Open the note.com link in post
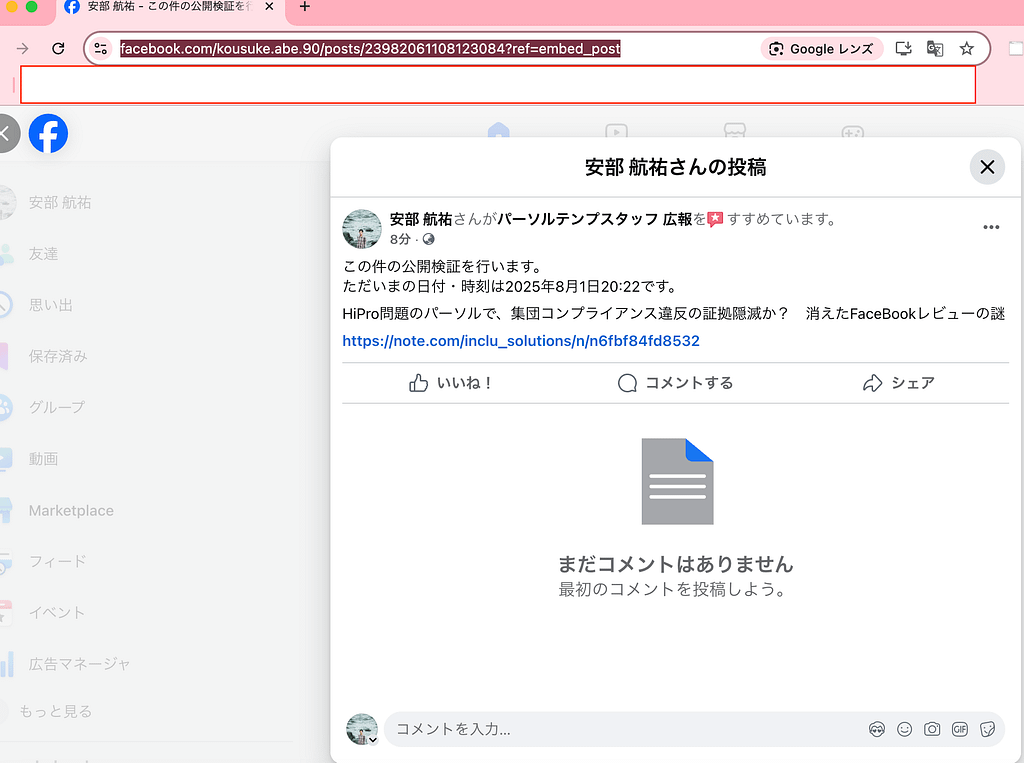1024x763 pixels. click(x=520, y=341)
